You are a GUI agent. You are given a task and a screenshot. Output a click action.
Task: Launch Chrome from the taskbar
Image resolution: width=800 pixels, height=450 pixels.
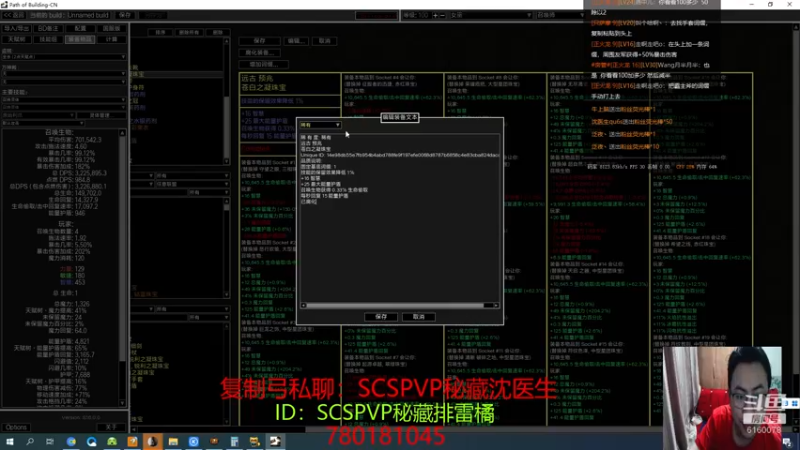pyautogui.click(x=71, y=441)
